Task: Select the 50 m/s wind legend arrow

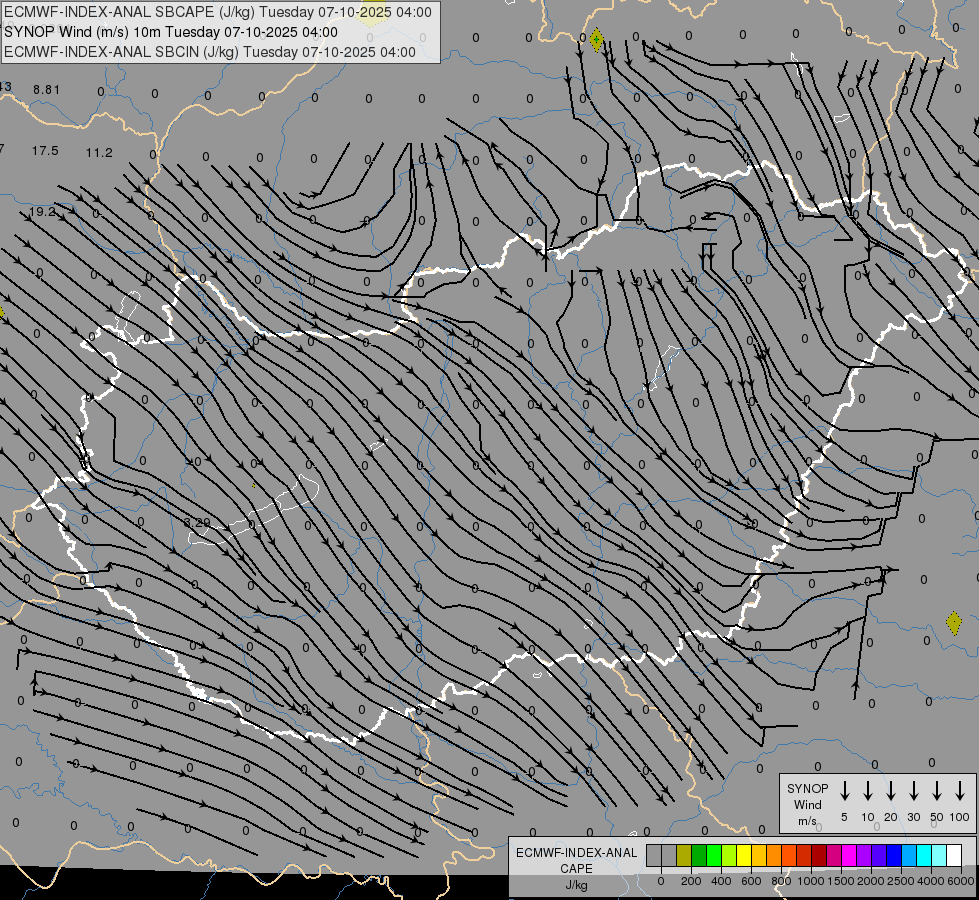Action: (937, 791)
